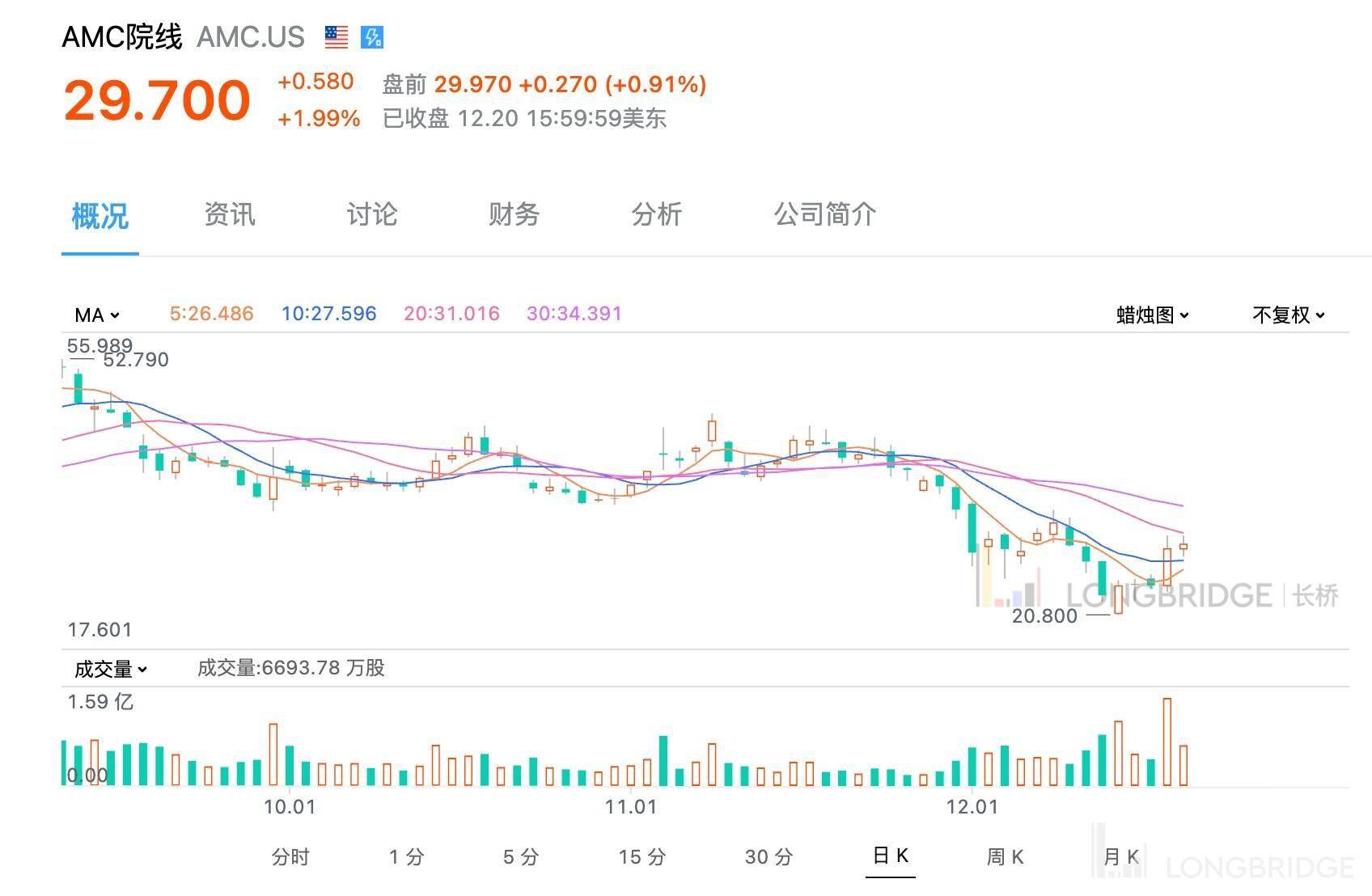This screenshot has height=896, width=1372.
Task: Toggle the blue MA10 moving average line
Action: tap(328, 314)
